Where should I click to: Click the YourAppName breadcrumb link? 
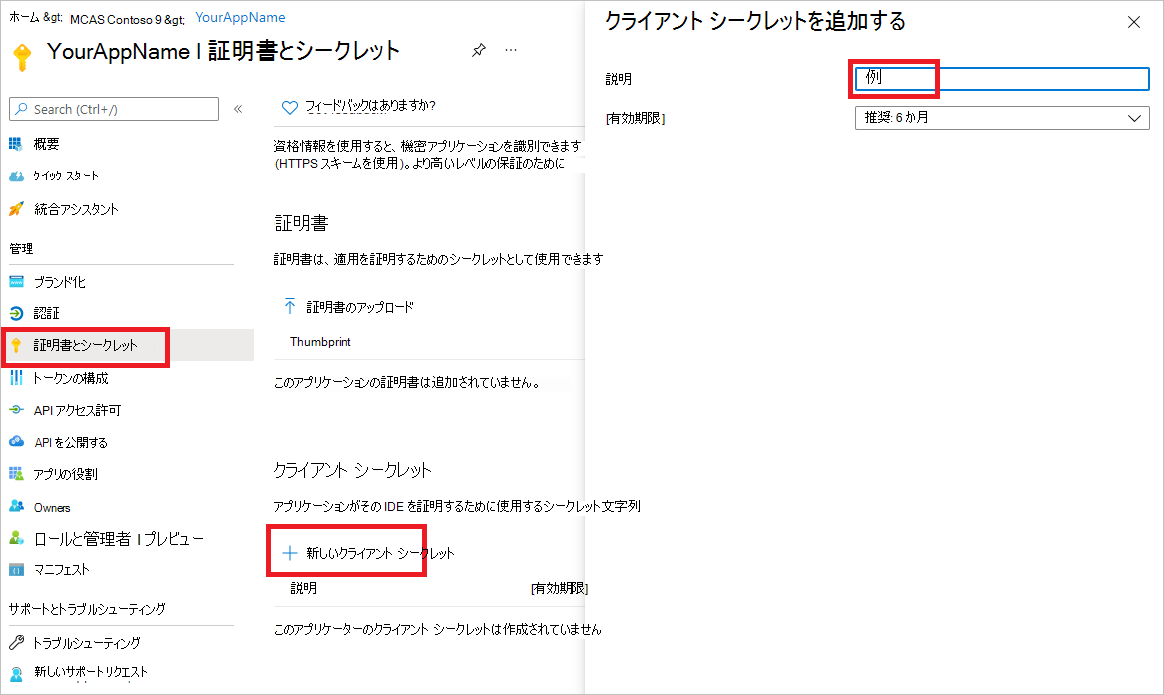coord(240,17)
